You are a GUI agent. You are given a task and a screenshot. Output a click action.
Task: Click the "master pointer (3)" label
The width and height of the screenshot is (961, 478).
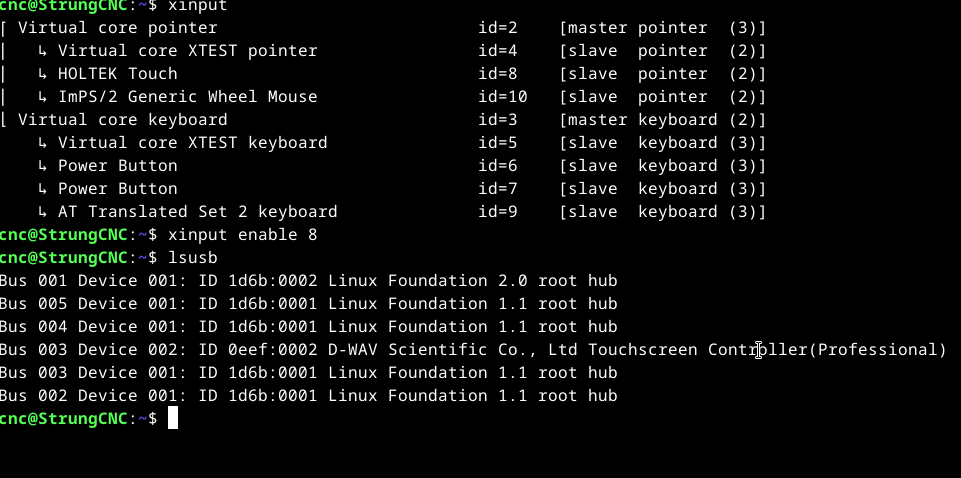pos(662,28)
